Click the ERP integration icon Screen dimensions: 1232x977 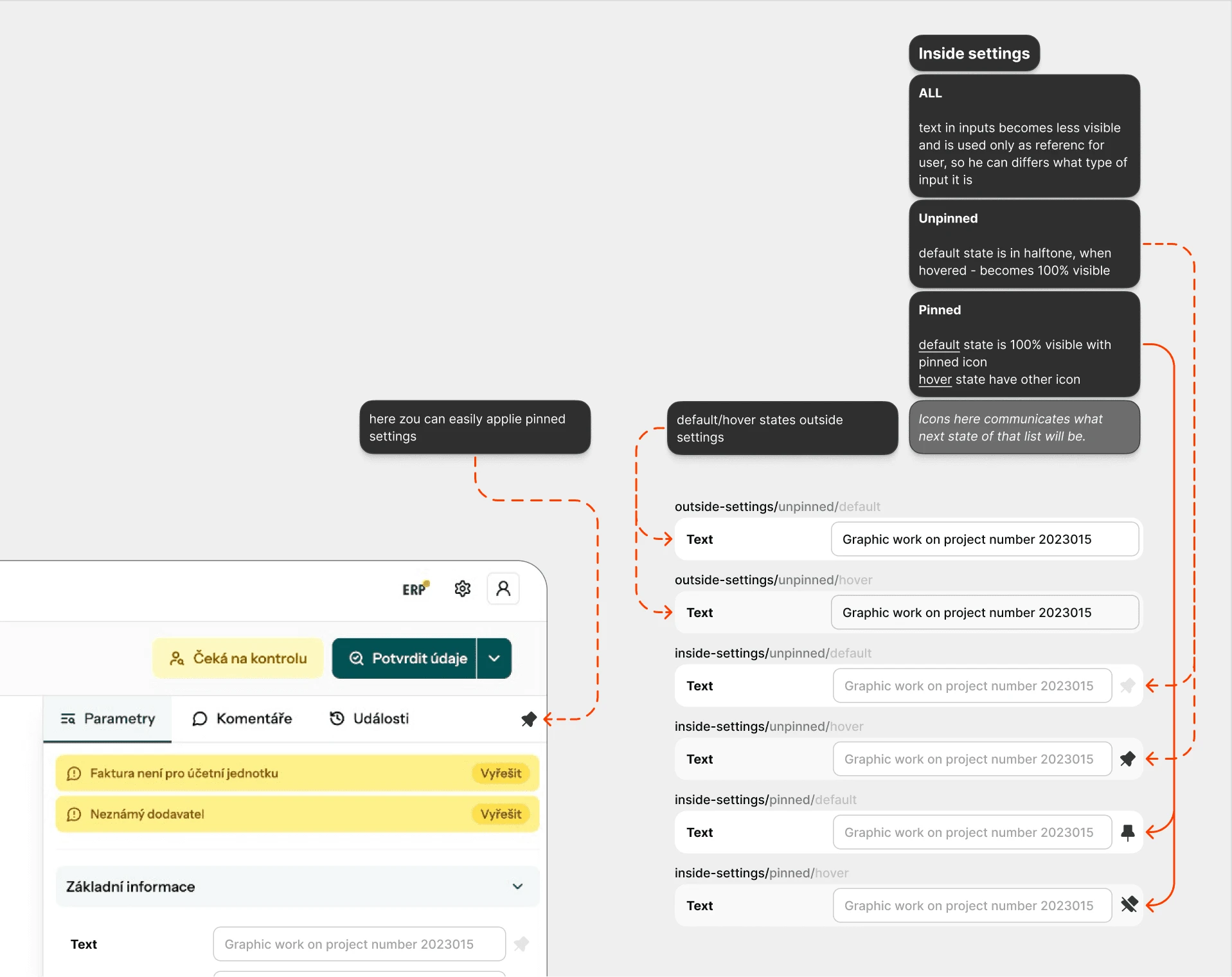tap(415, 589)
